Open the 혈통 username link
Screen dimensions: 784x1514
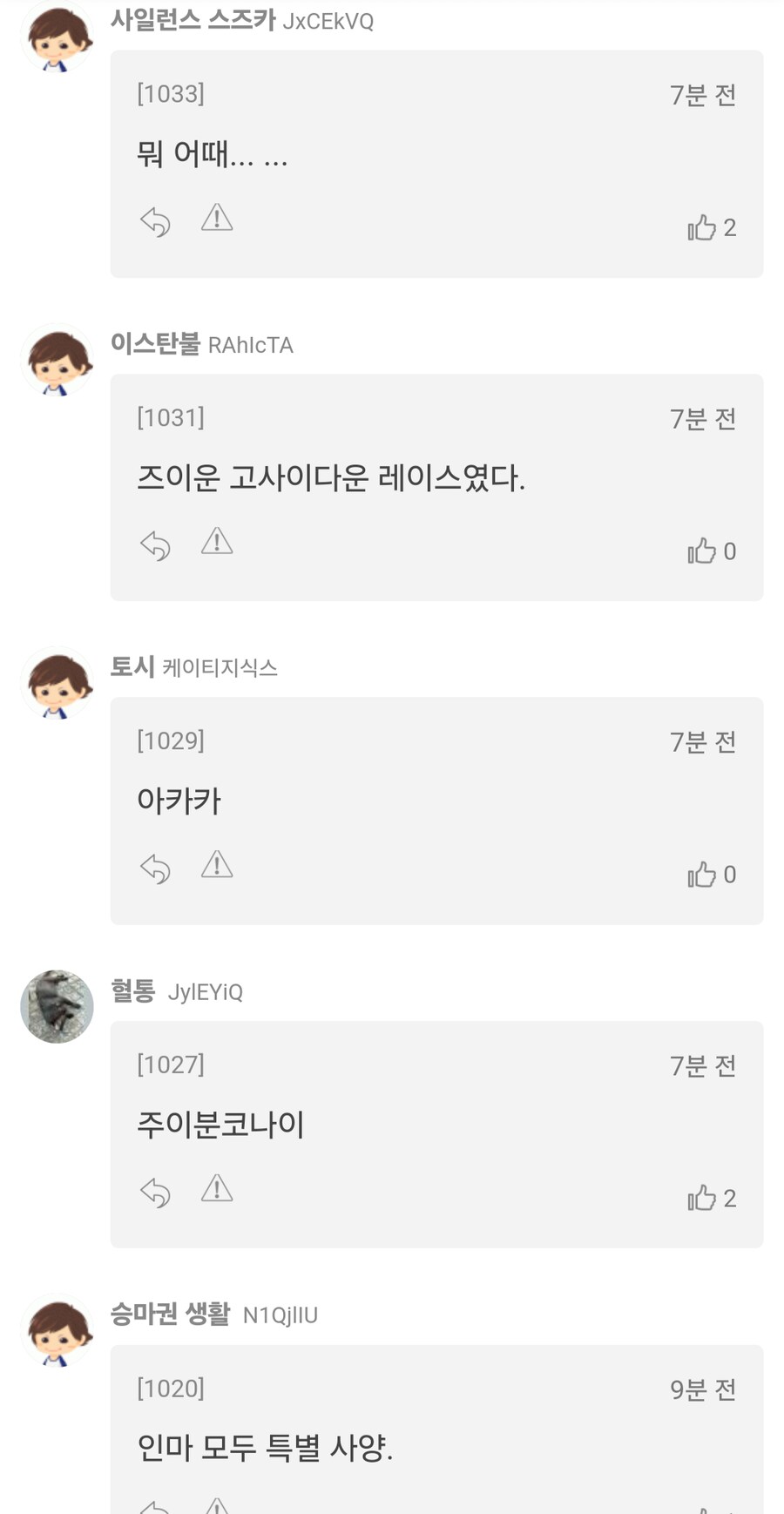(132, 990)
